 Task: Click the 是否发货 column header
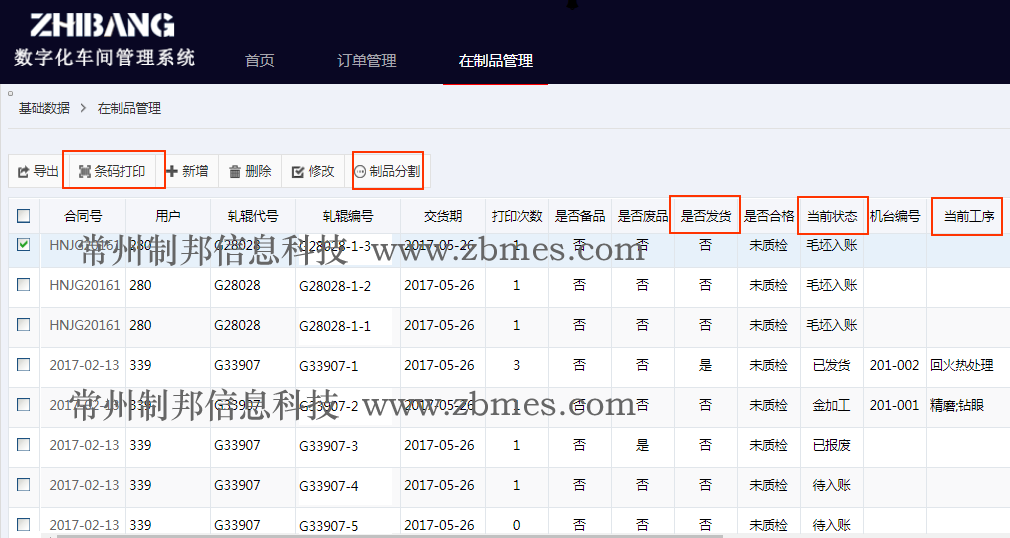(x=705, y=216)
